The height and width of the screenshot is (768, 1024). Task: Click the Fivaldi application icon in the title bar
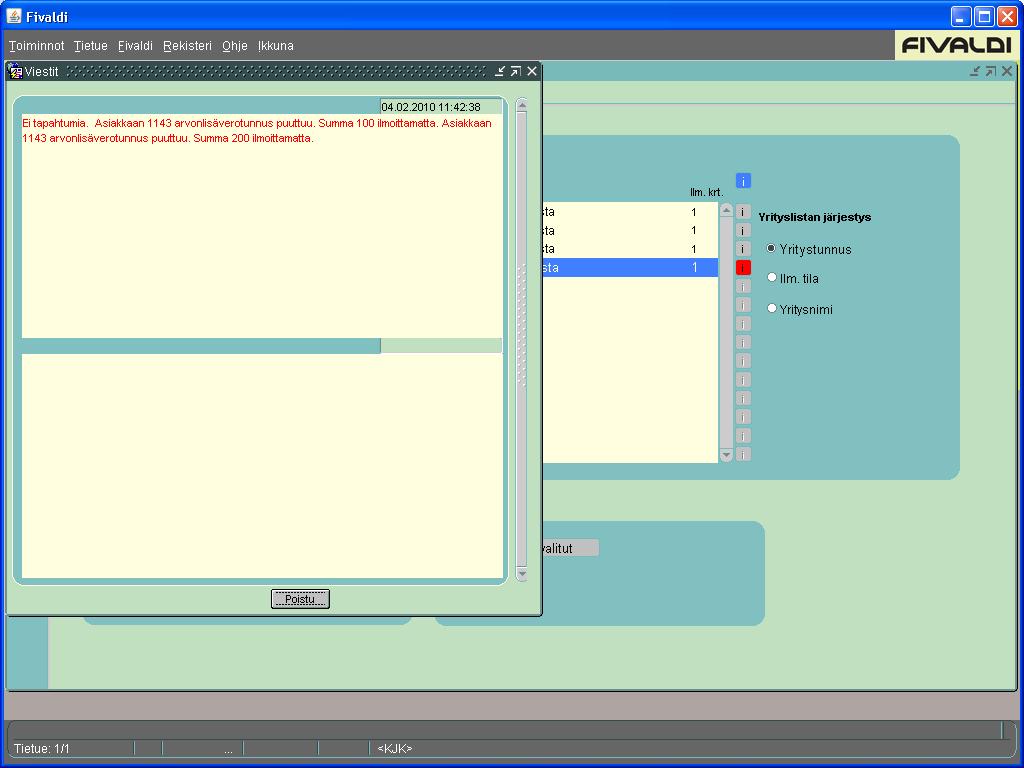coord(14,16)
